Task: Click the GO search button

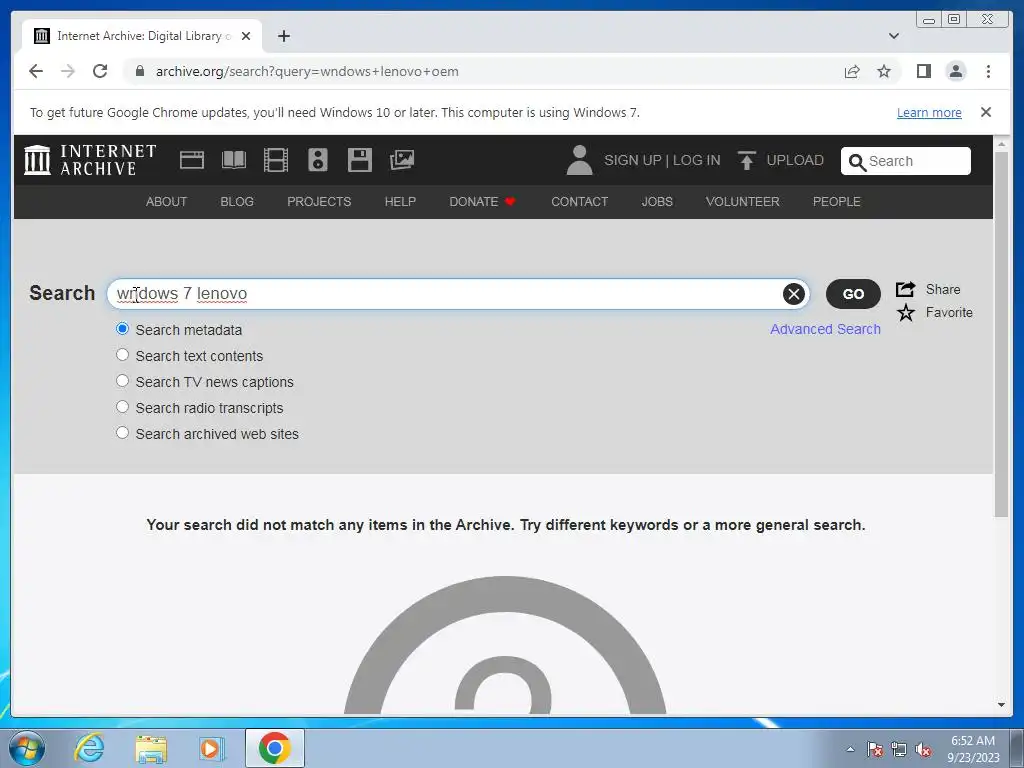Action: [853, 294]
